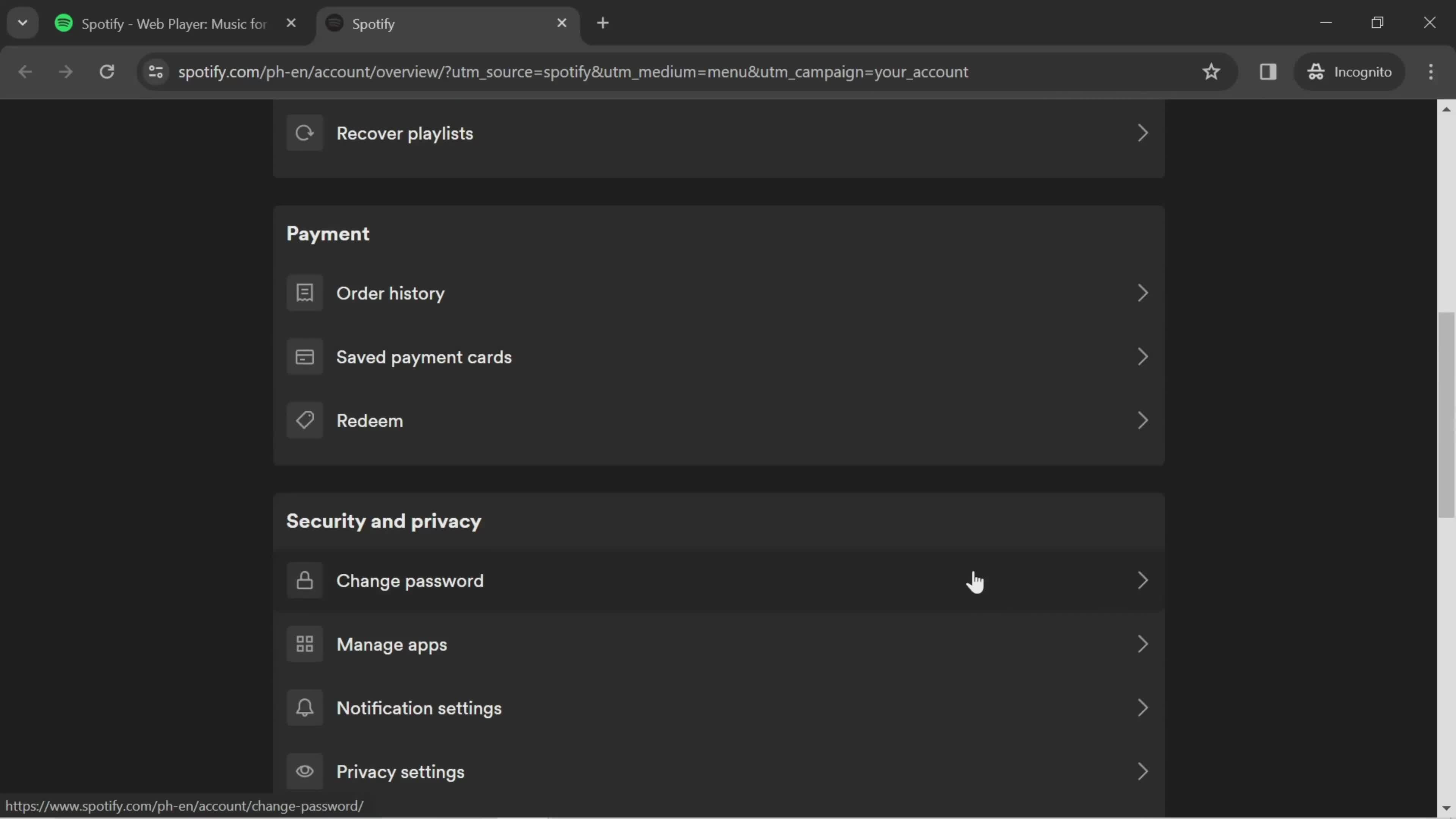Open a new browser tab
Screen dimensions: 1456x819
(x=602, y=23)
